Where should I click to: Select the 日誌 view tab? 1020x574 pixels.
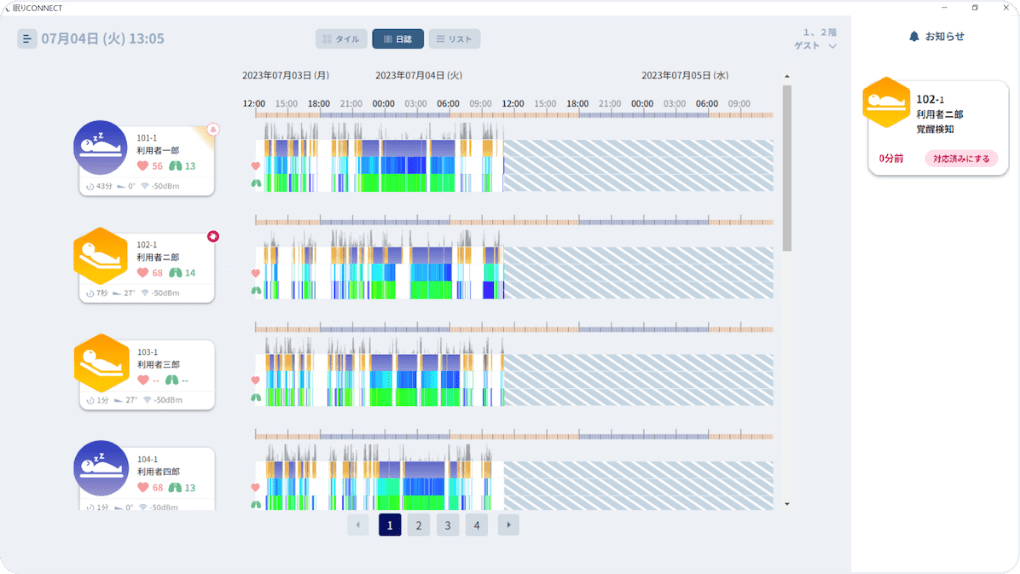pos(397,39)
